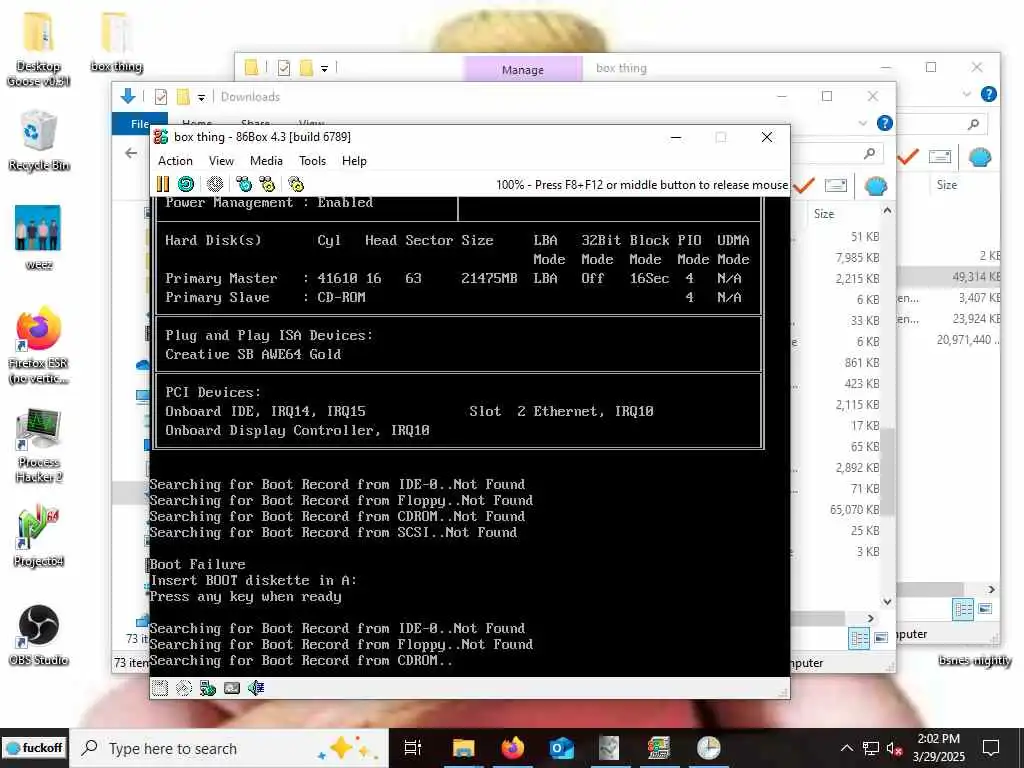The image size is (1024, 768).
Task: Go back in the Downloads Explorer window
Action: point(131,153)
